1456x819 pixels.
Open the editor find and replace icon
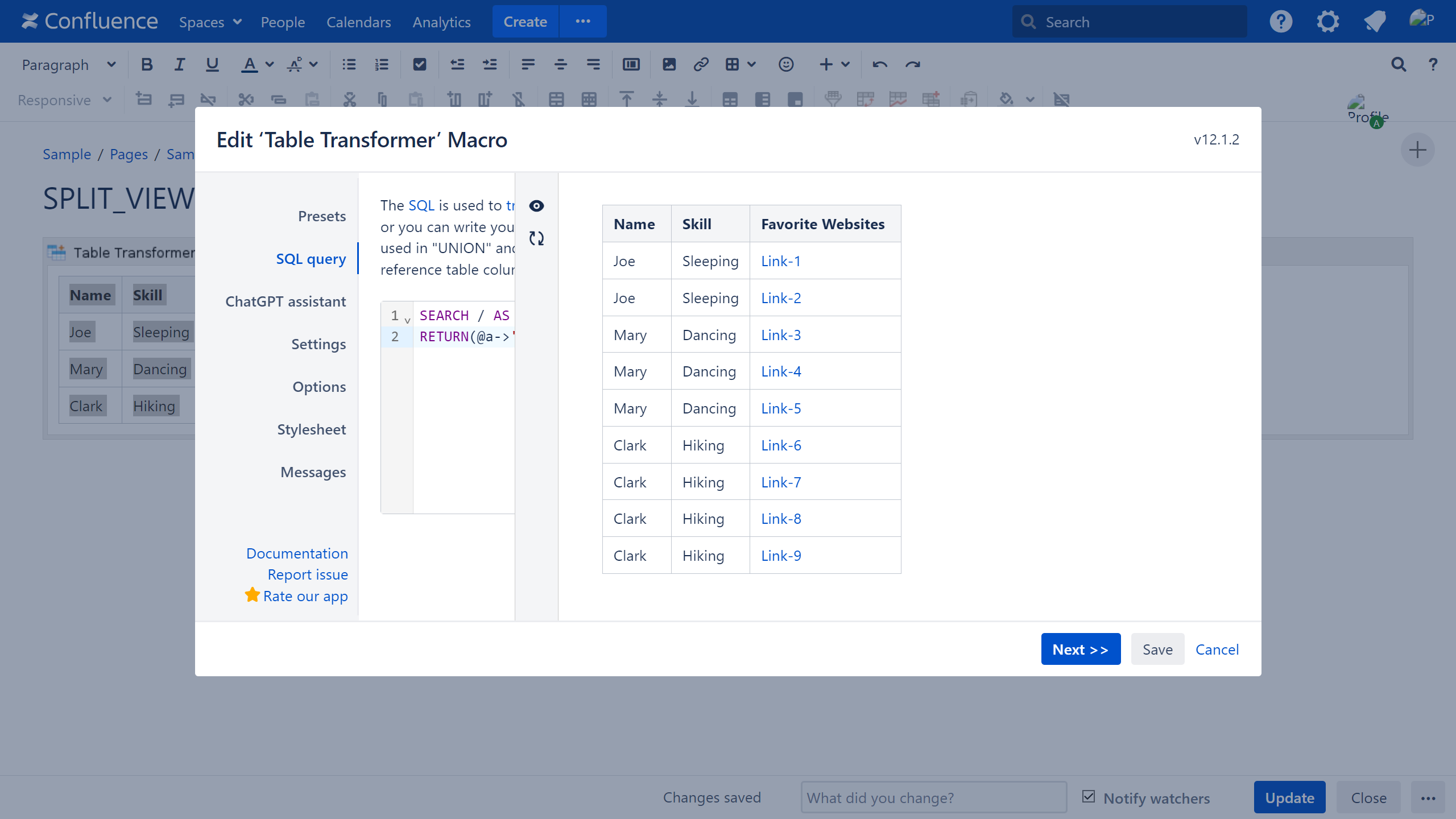[1399, 64]
